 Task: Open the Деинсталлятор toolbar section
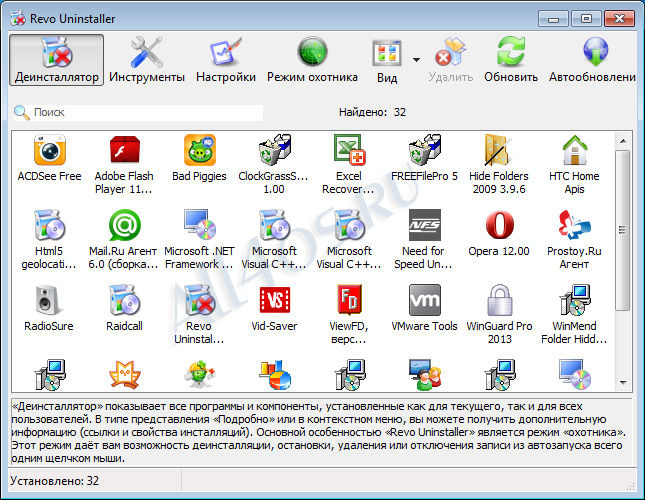(56, 60)
